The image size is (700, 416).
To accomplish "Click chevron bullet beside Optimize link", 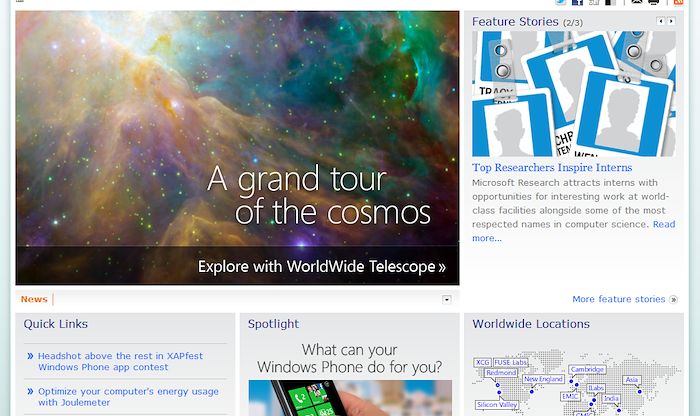I will click(x=30, y=391).
